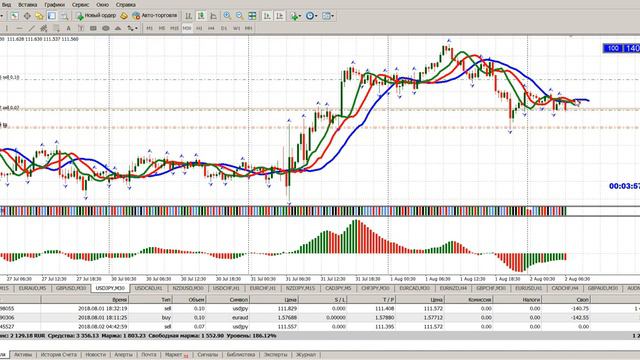Open MetaEditor from the toolbar
The width and height of the screenshot is (640, 360).
[x=124, y=16]
